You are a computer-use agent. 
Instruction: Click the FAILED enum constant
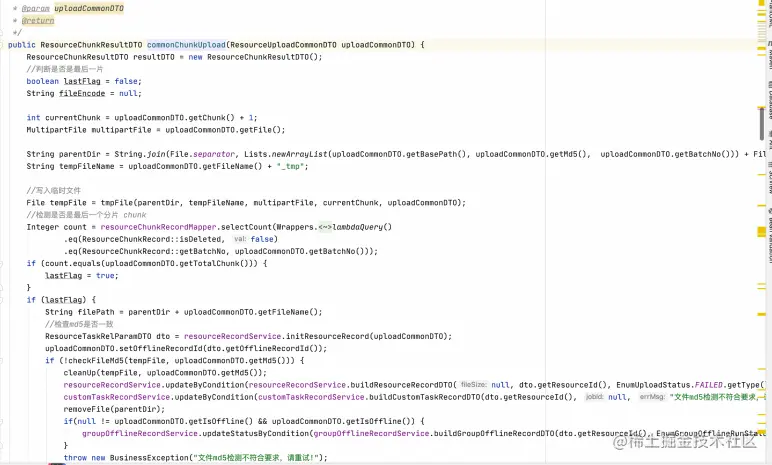tap(708, 385)
